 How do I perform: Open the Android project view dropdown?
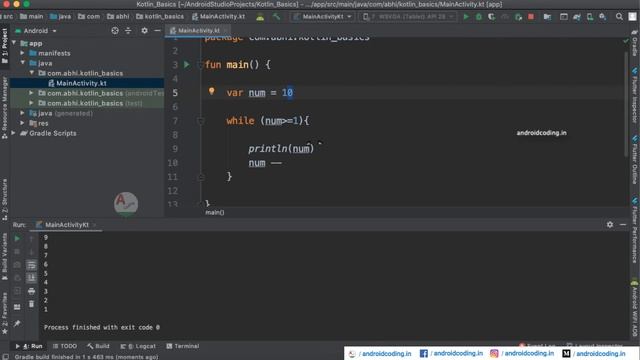click(x=36, y=31)
